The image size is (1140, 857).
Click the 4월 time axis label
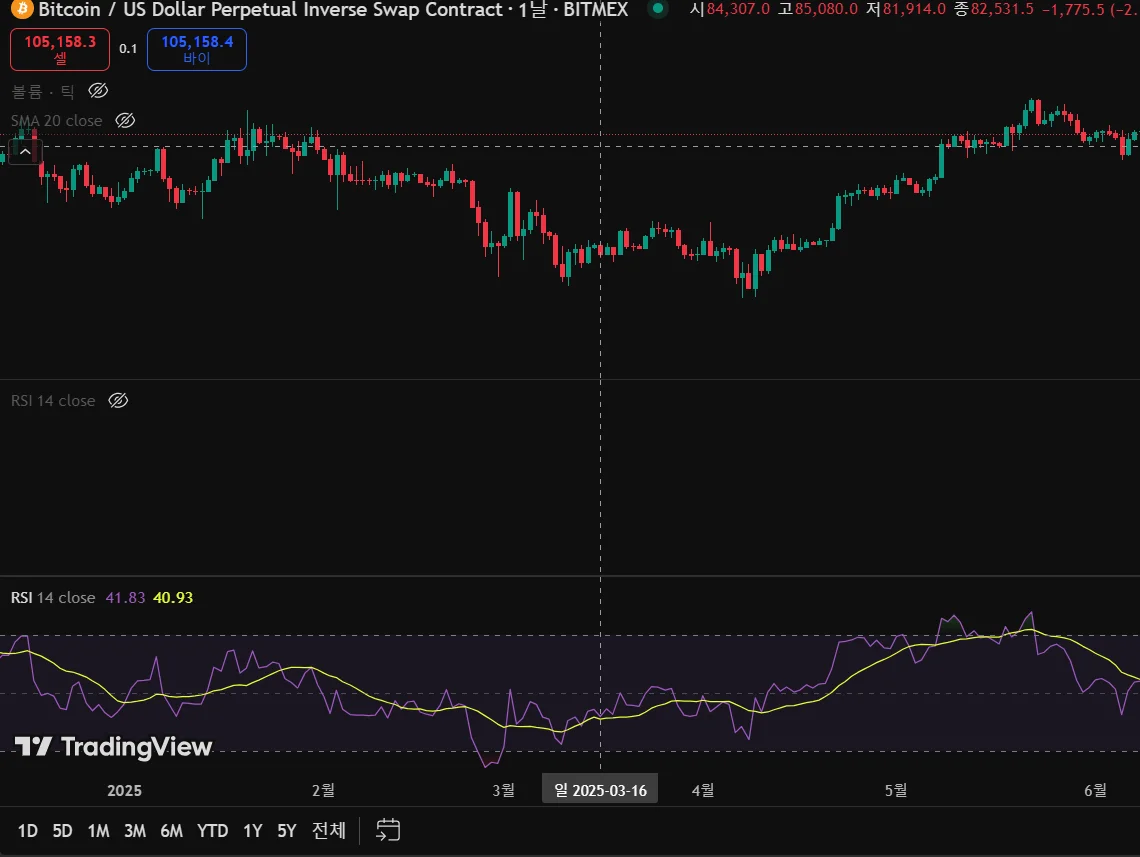703,789
